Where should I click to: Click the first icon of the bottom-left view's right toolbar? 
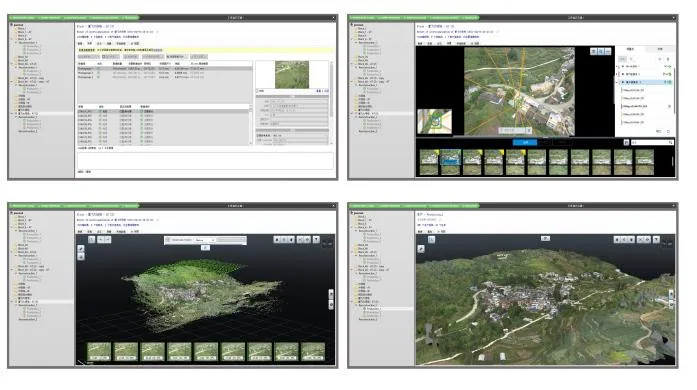(x=277, y=239)
